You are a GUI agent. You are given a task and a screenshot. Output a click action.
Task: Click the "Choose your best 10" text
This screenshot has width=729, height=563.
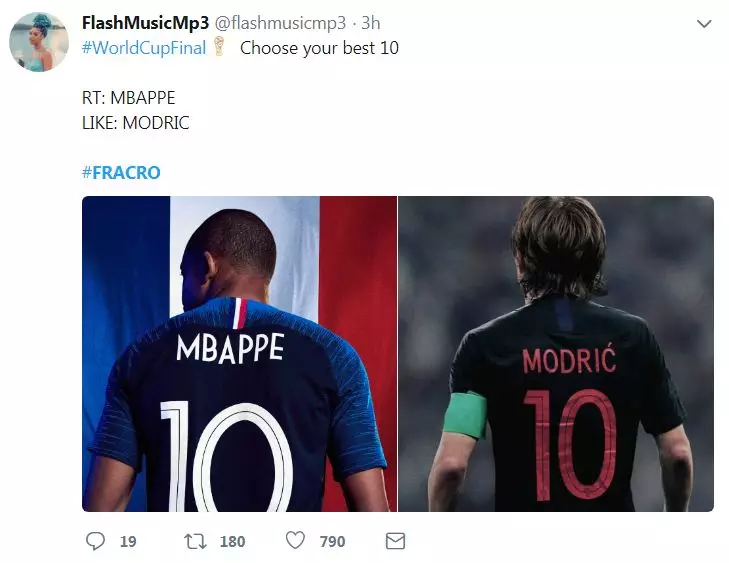click(319, 47)
